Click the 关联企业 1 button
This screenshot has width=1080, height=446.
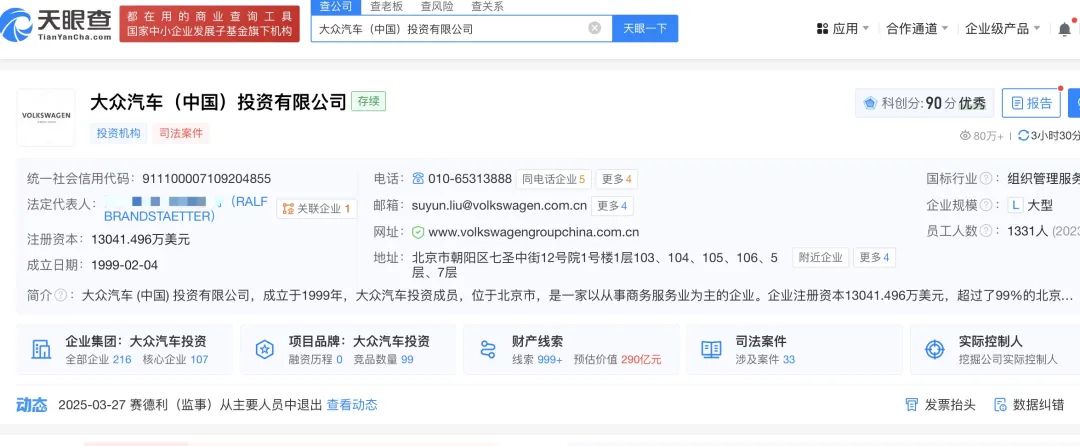click(x=316, y=209)
